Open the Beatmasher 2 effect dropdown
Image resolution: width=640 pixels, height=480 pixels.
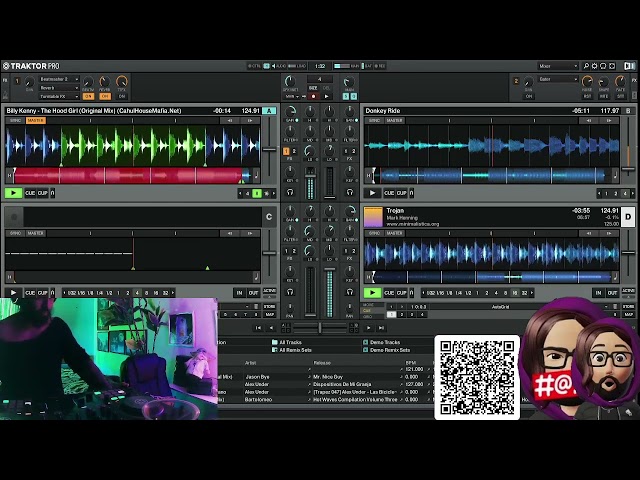59,79
